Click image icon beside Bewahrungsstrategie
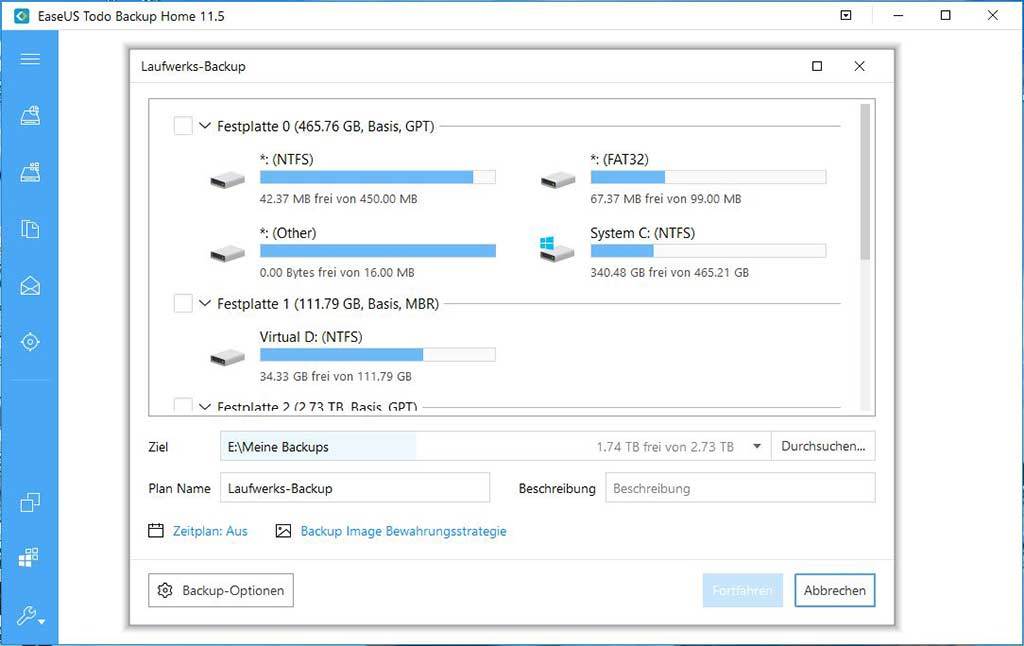The image size is (1024, 646). 283,531
